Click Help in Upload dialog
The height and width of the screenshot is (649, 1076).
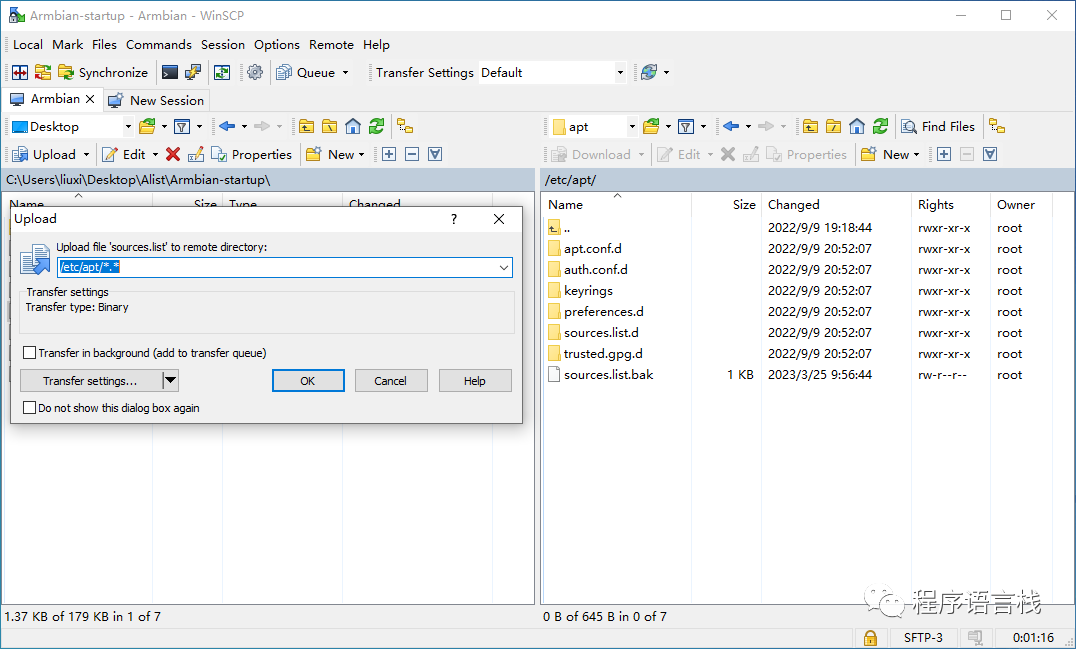475,381
